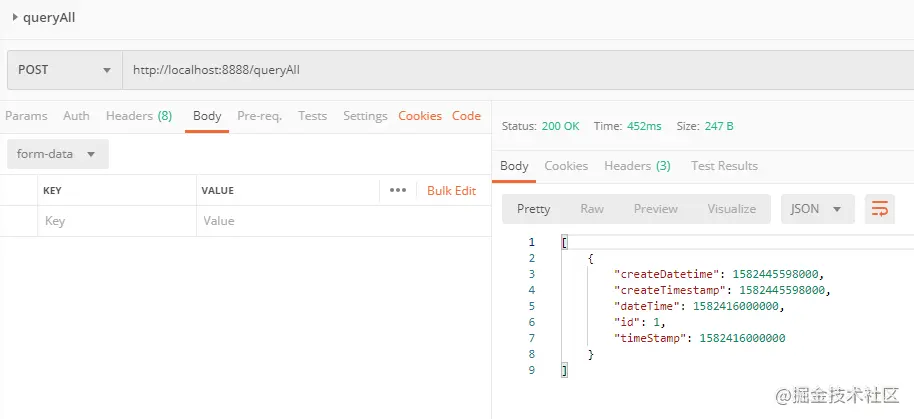Viewport: 914px width, 419px height.
Task: Open the Pre-req. tab
Action: 259,116
